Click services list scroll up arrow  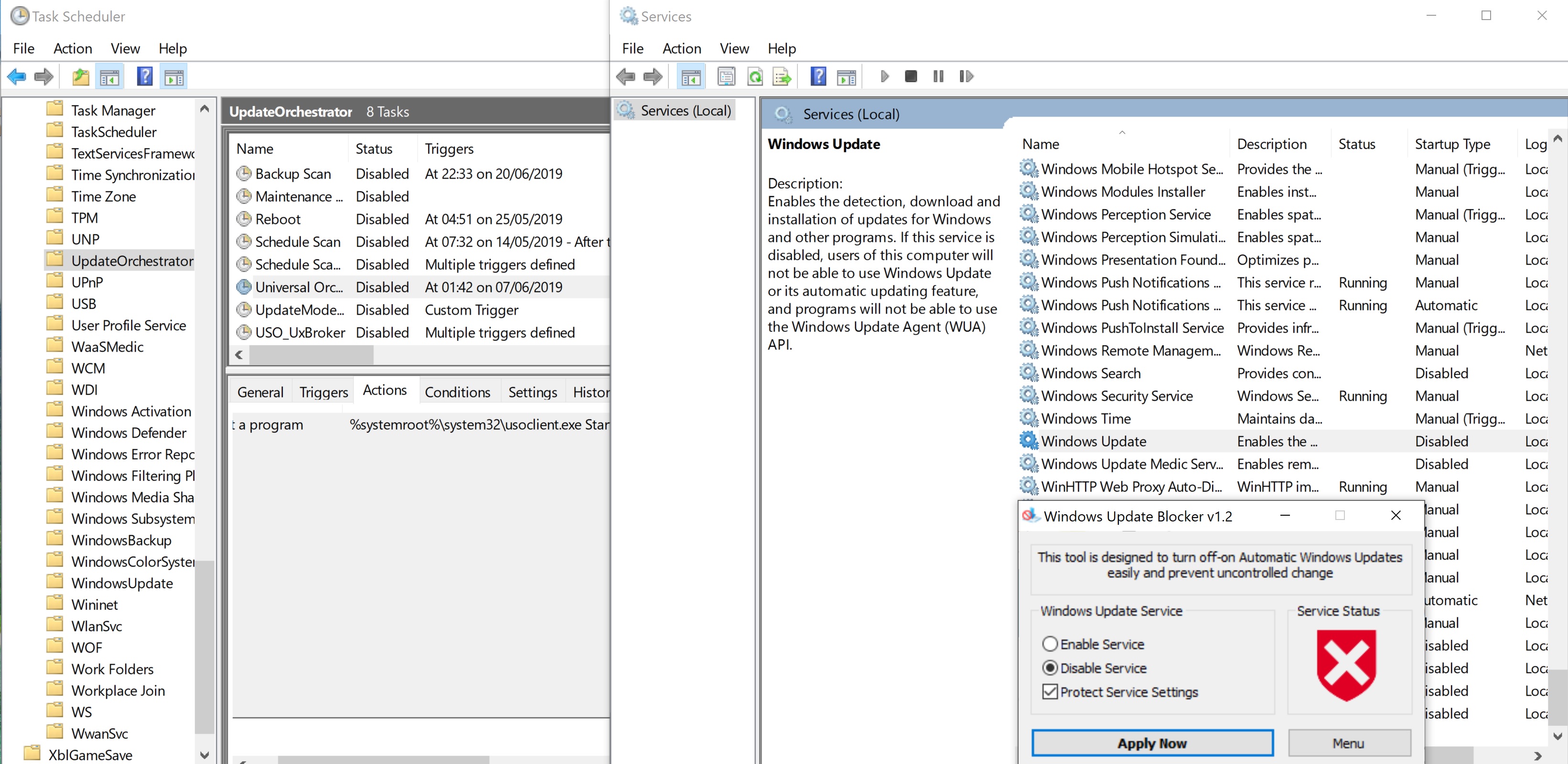click(1557, 138)
